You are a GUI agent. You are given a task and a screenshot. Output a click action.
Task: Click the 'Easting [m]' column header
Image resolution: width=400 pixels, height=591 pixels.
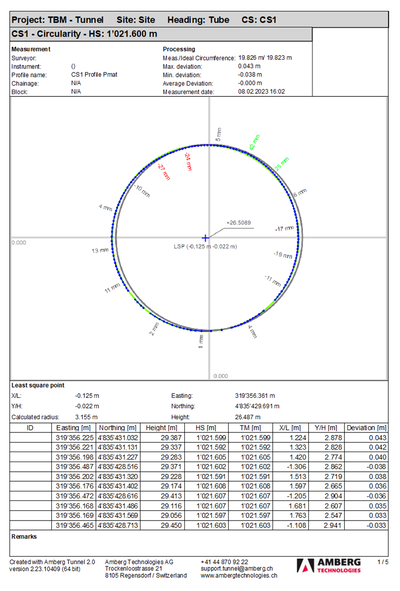coord(74,428)
